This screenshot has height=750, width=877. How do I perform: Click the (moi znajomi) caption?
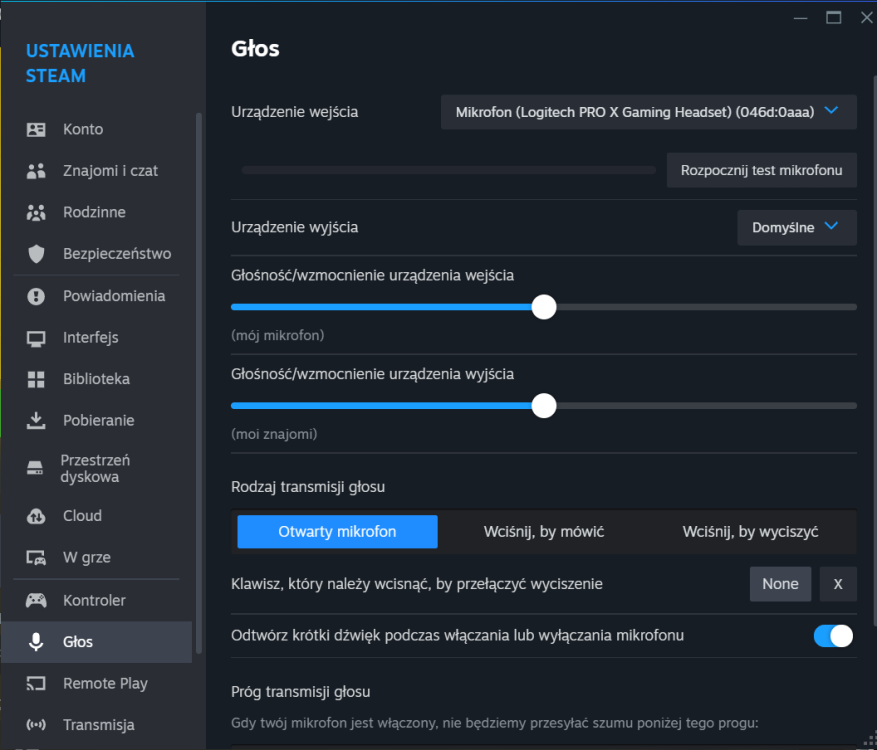[274, 434]
